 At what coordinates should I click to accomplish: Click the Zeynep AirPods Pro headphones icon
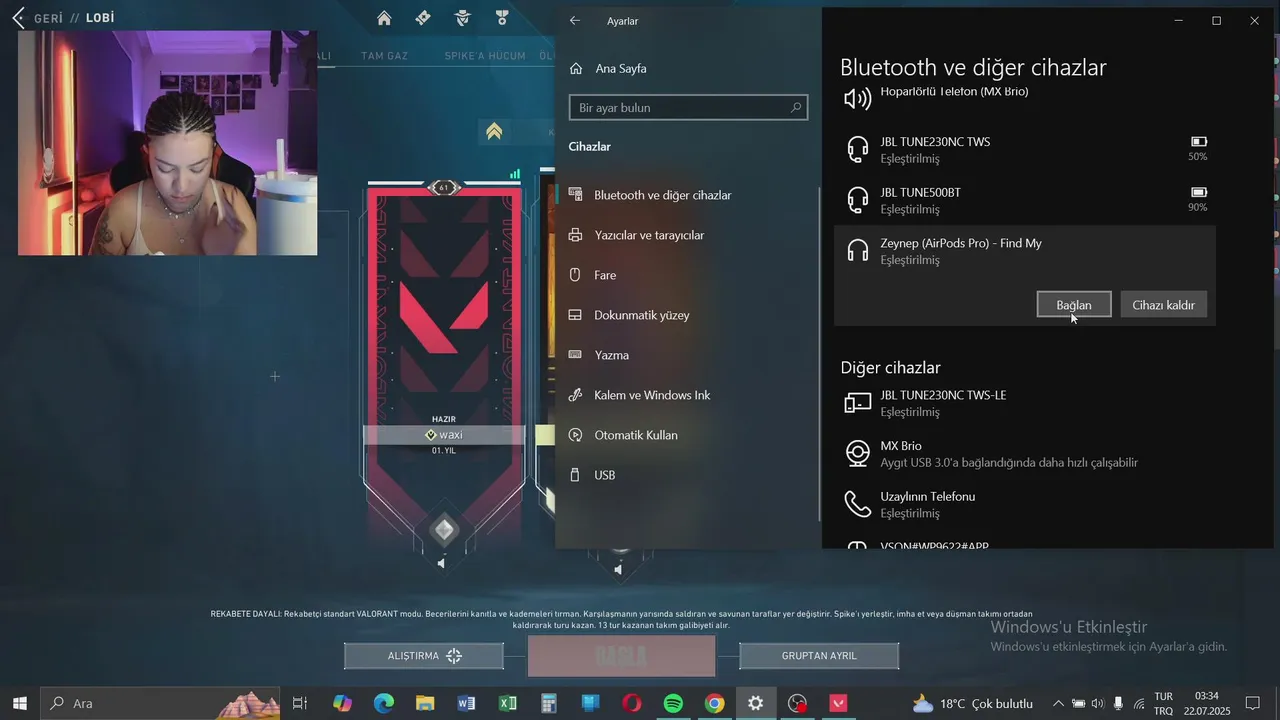[x=858, y=251]
